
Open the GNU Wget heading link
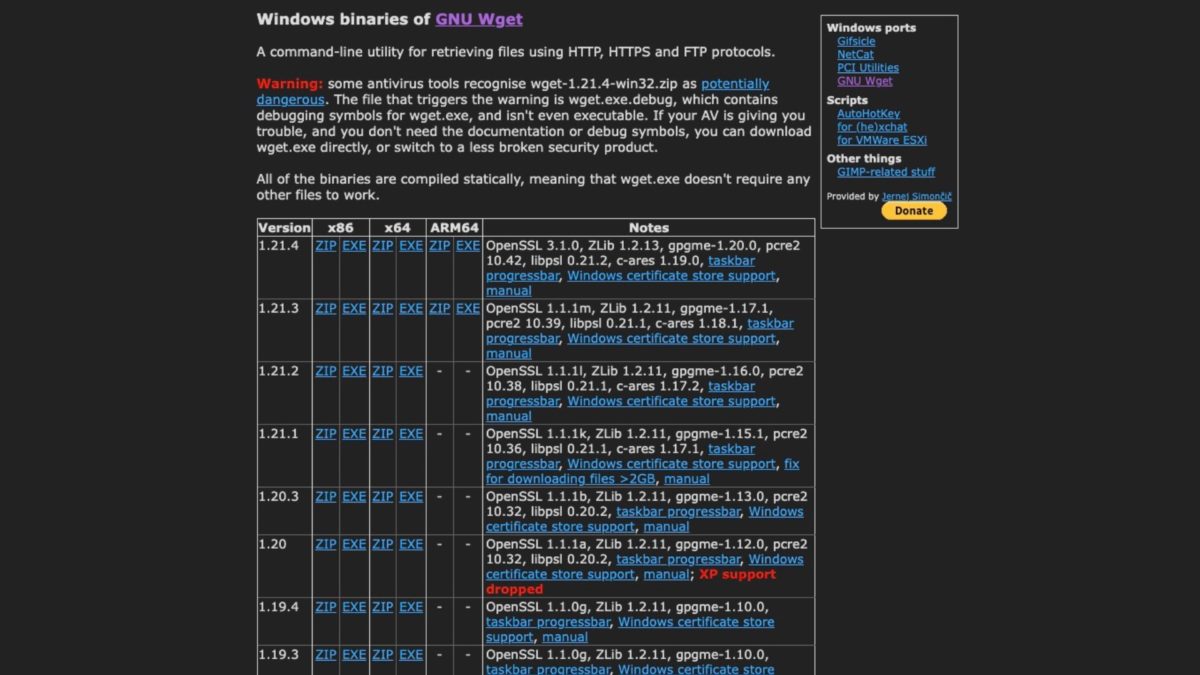(478, 19)
